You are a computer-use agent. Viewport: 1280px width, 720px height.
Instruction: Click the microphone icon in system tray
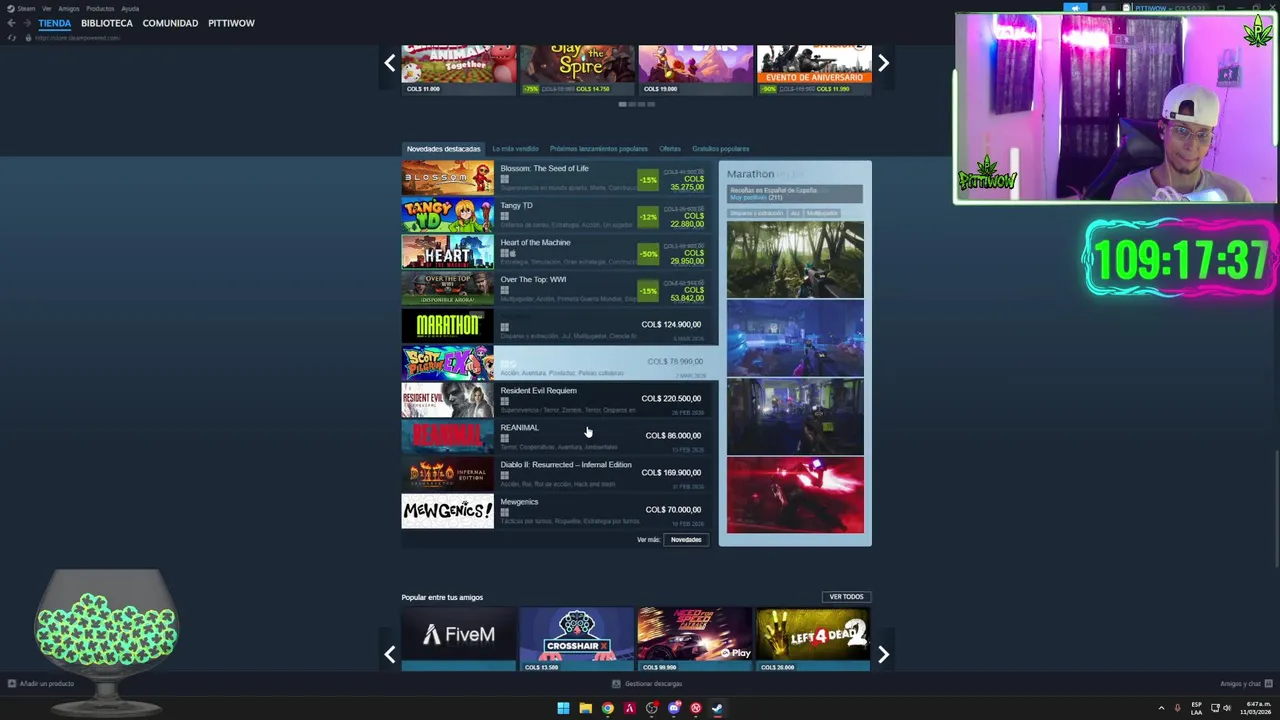[1177, 708]
